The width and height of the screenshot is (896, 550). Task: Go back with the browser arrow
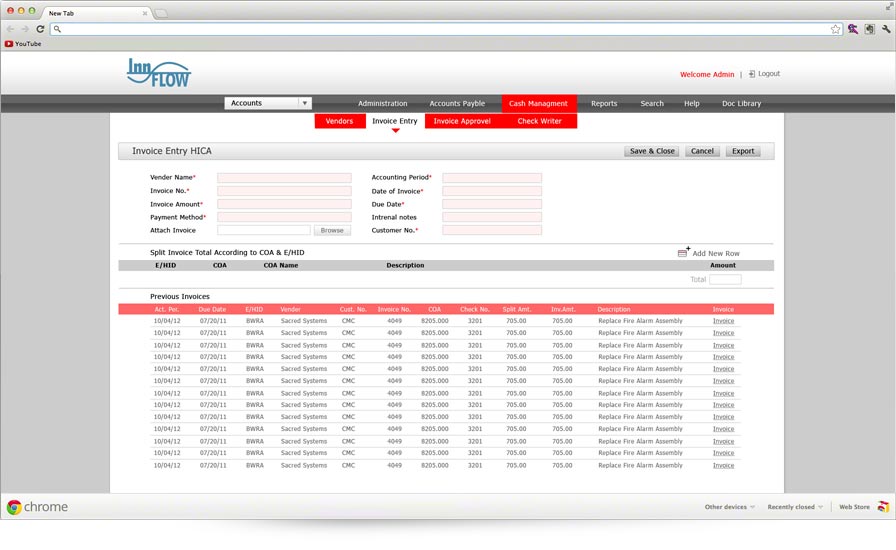tap(10, 29)
